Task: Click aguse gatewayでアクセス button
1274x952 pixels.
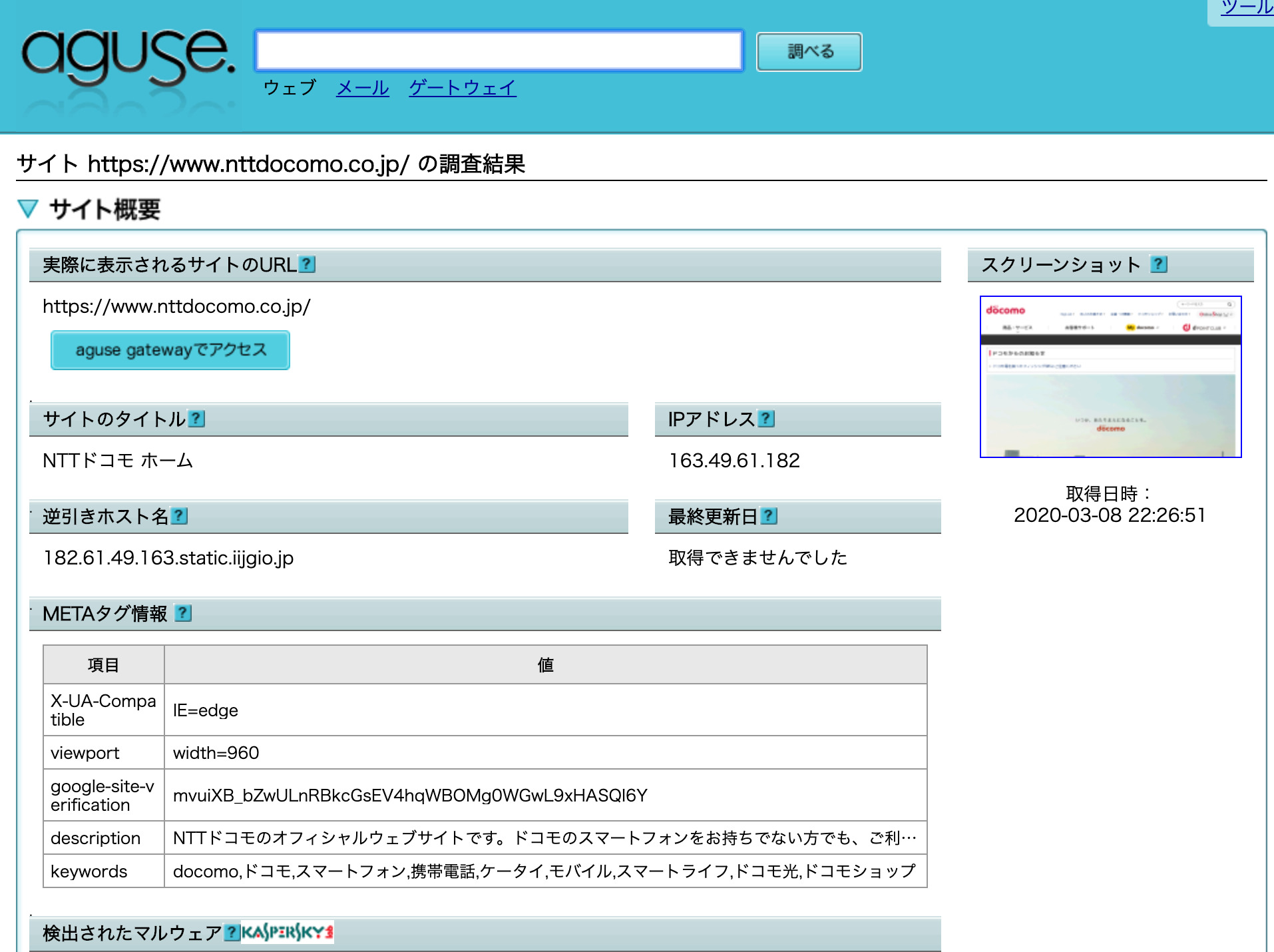Action: point(170,350)
